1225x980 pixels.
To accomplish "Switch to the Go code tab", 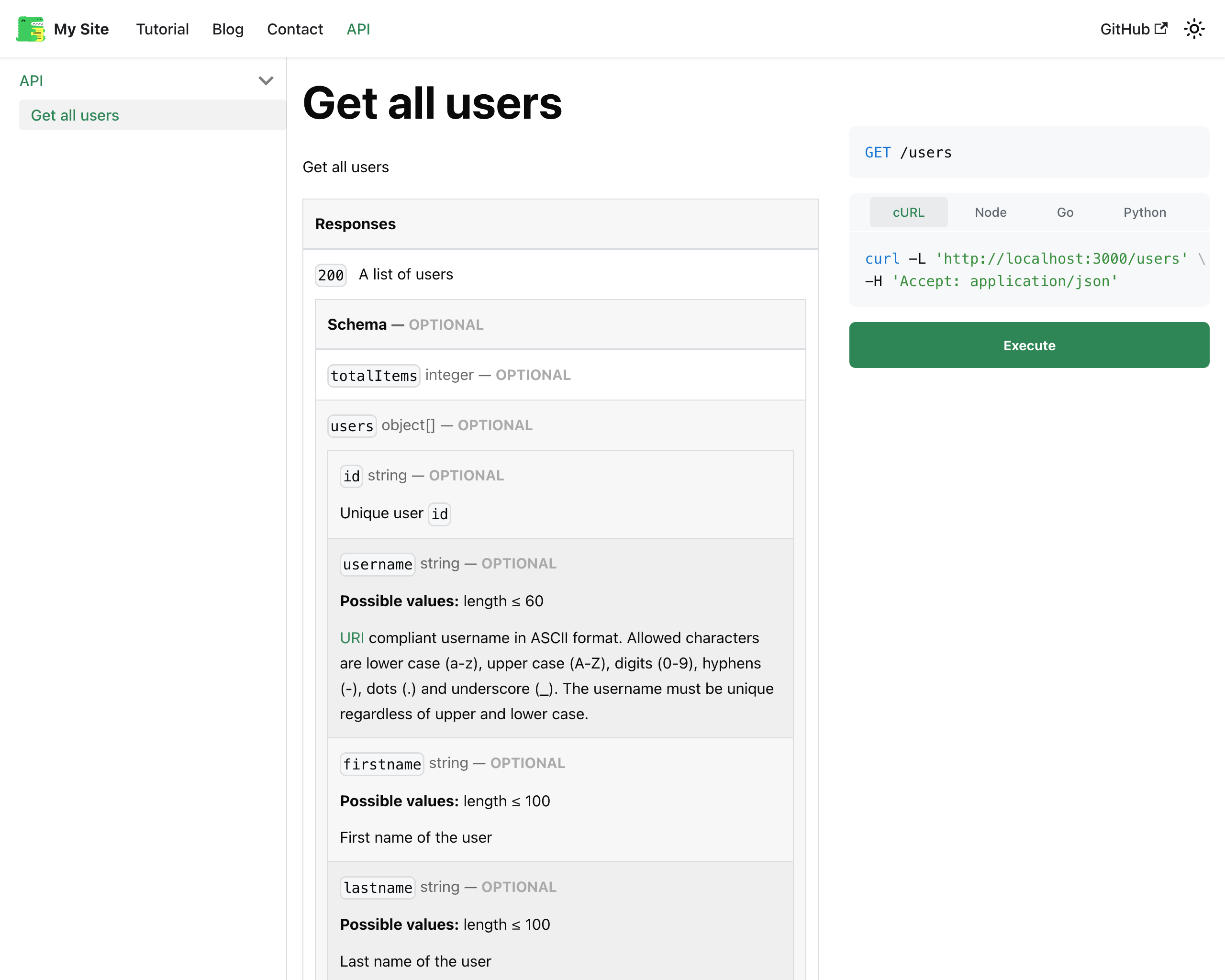I will click(x=1064, y=212).
